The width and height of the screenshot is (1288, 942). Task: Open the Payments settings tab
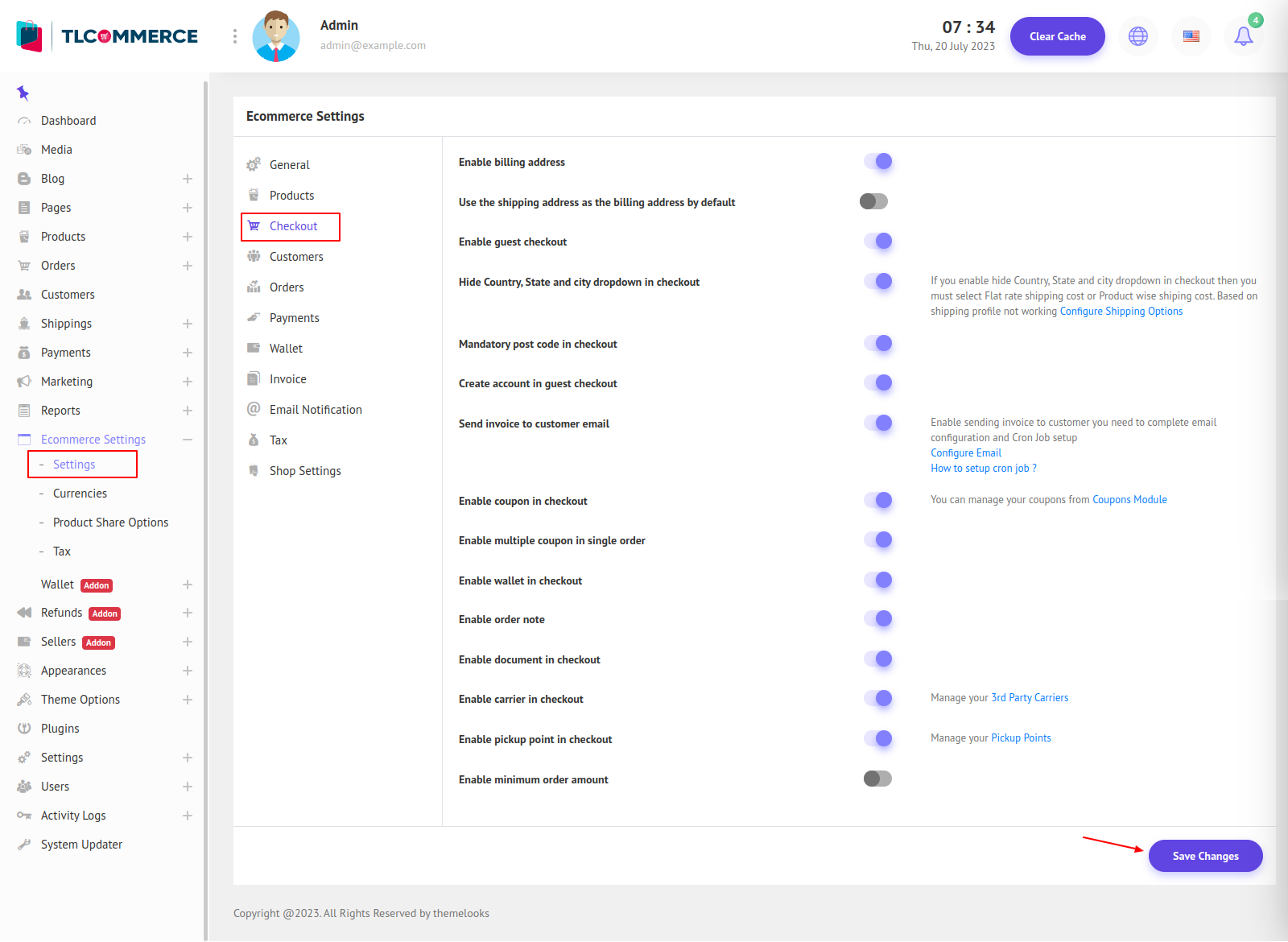point(294,318)
